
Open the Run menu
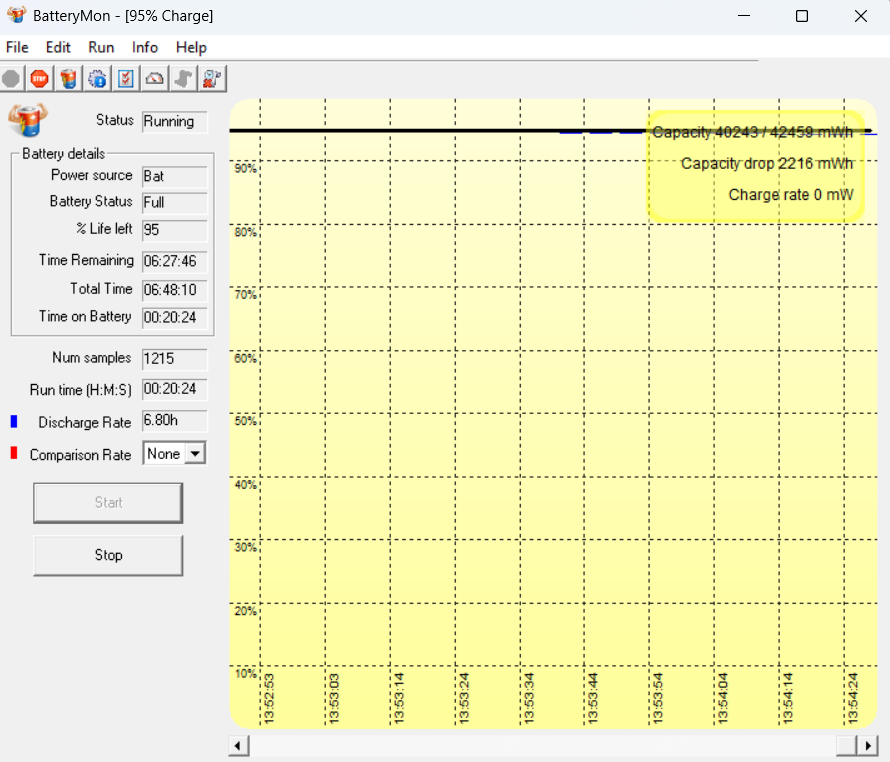click(x=101, y=47)
